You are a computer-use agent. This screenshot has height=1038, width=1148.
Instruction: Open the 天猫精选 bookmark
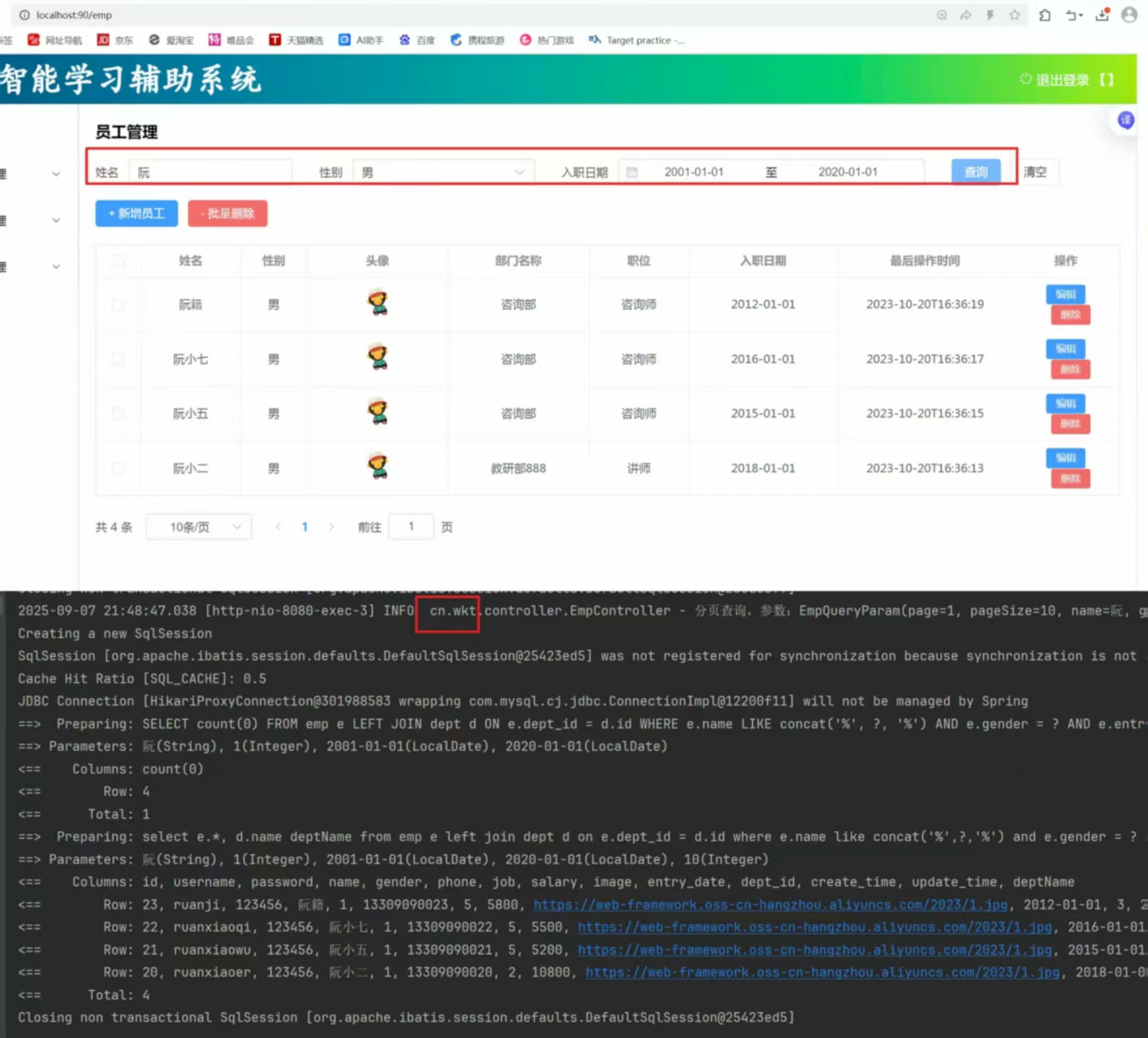pos(296,40)
